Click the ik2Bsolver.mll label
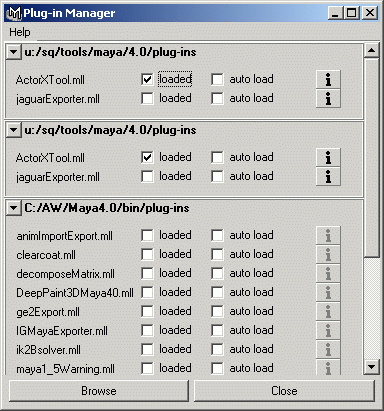This screenshot has height=411, width=384. pos(49,350)
